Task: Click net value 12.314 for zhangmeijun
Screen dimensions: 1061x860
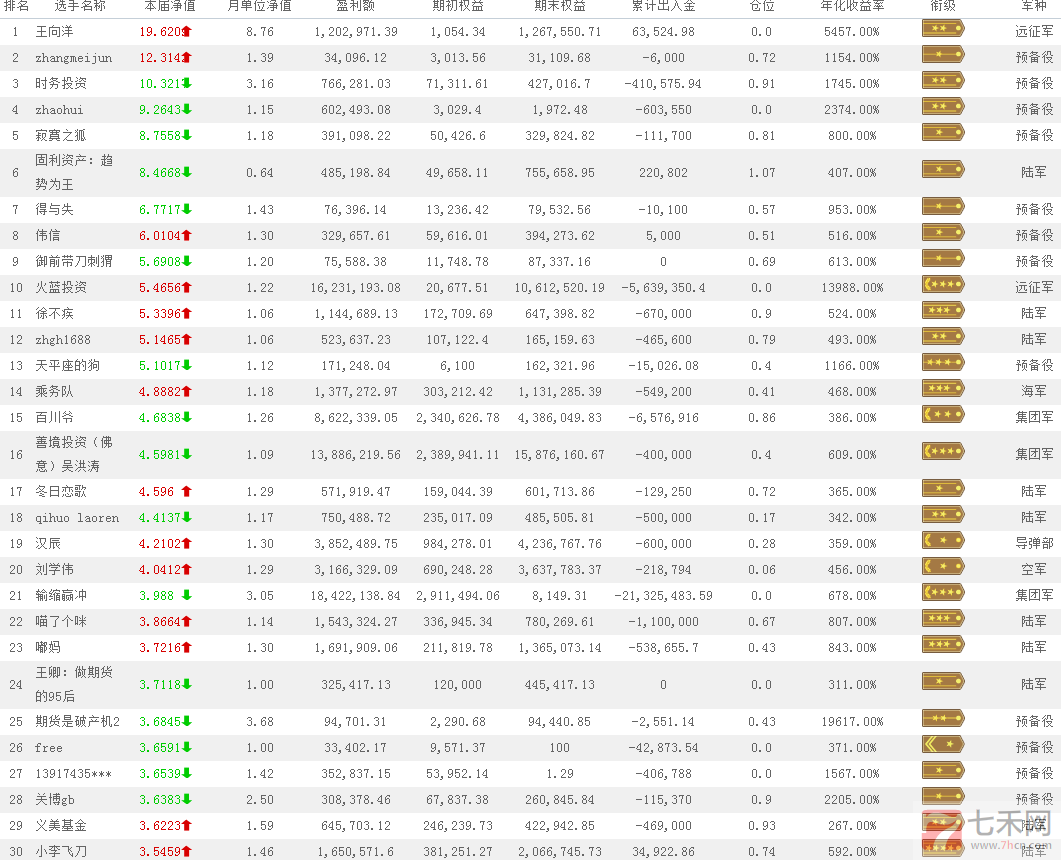Action: pyautogui.click(x=160, y=58)
